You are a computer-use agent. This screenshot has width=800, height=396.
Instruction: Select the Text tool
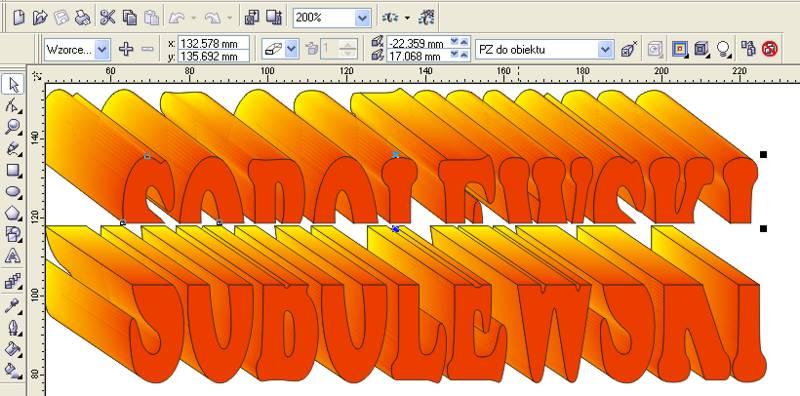point(13,256)
